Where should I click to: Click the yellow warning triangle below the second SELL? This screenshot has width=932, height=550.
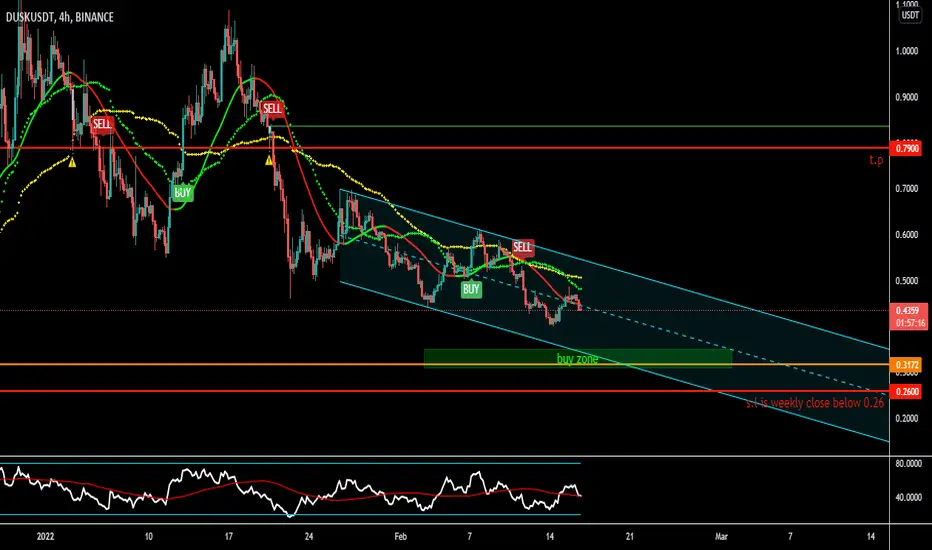[x=269, y=161]
